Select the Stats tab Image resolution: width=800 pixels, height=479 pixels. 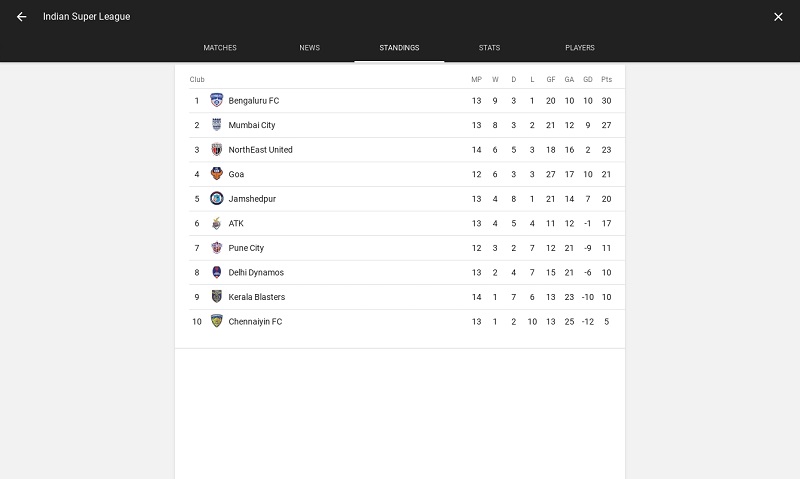click(489, 47)
